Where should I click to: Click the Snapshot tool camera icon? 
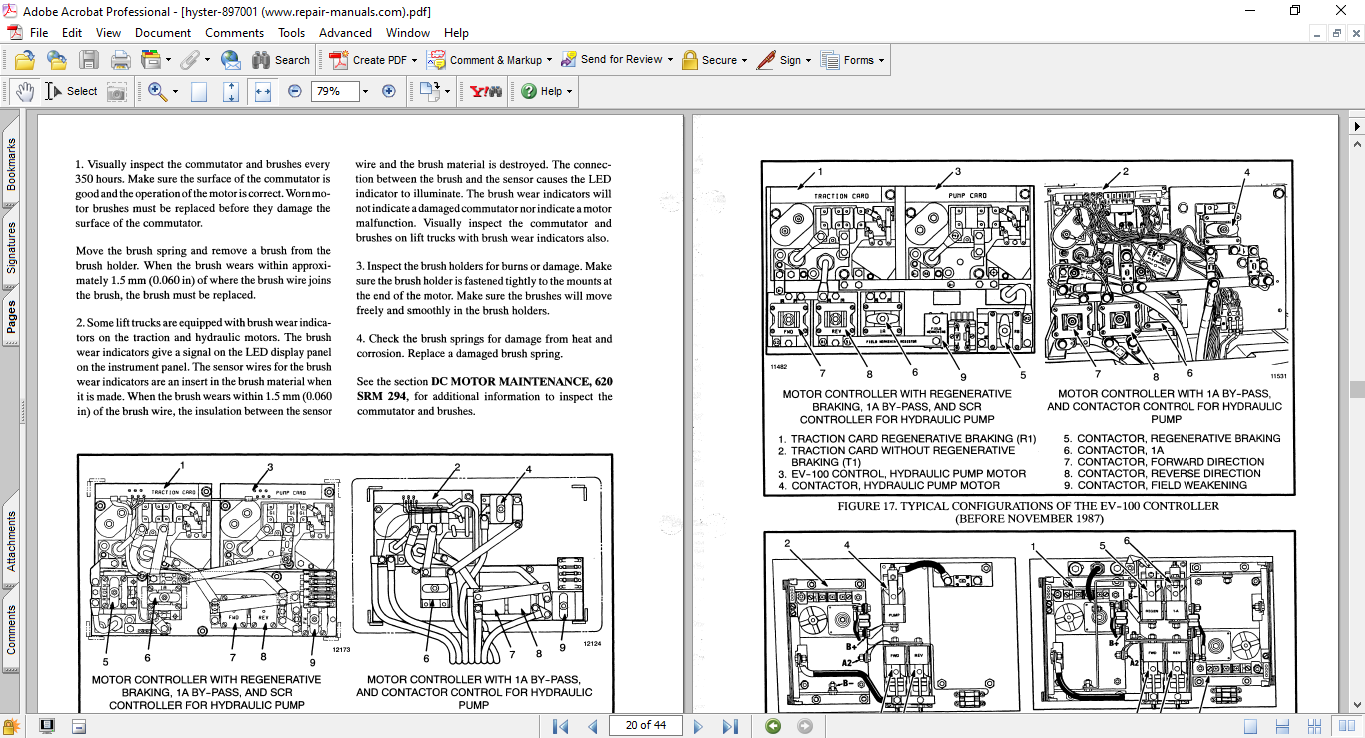[117, 91]
